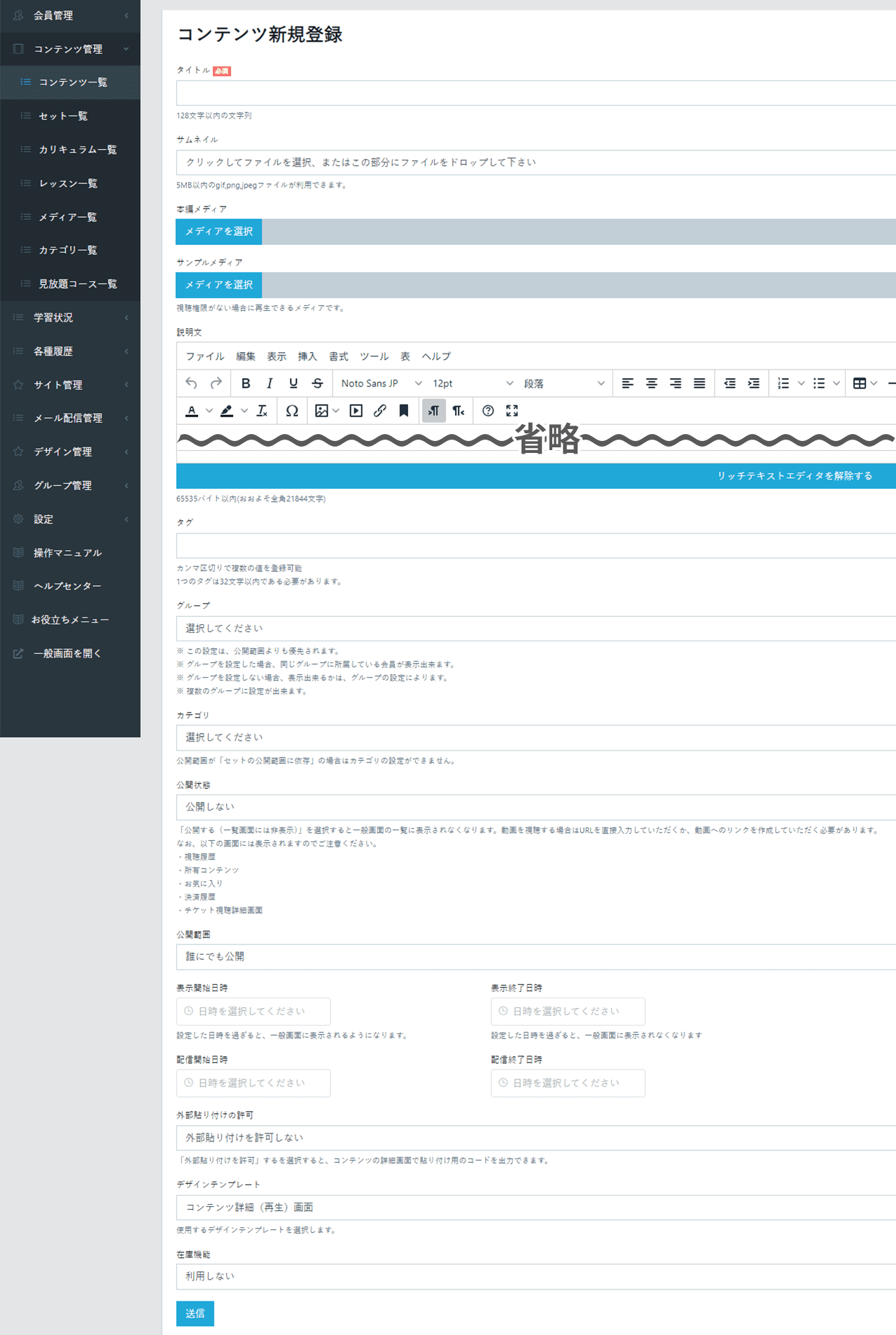Open 見放題コース一覧 in the sidebar

(x=70, y=284)
